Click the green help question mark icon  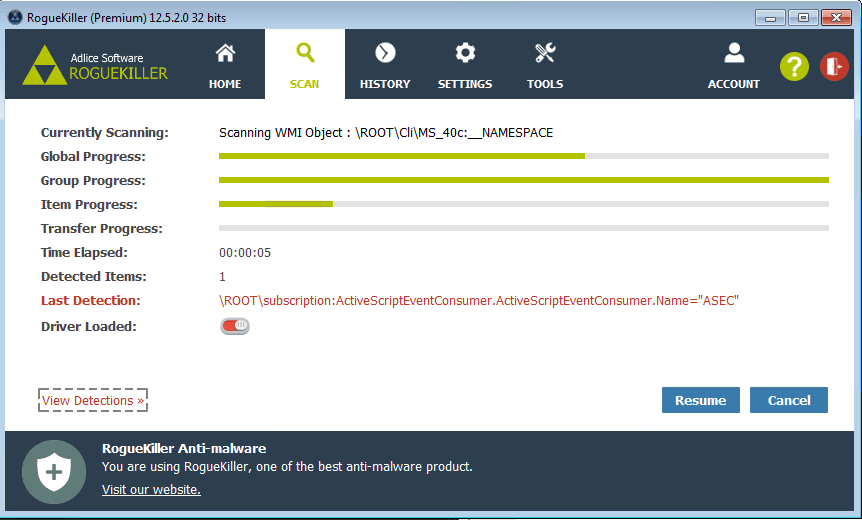point(794,66)
